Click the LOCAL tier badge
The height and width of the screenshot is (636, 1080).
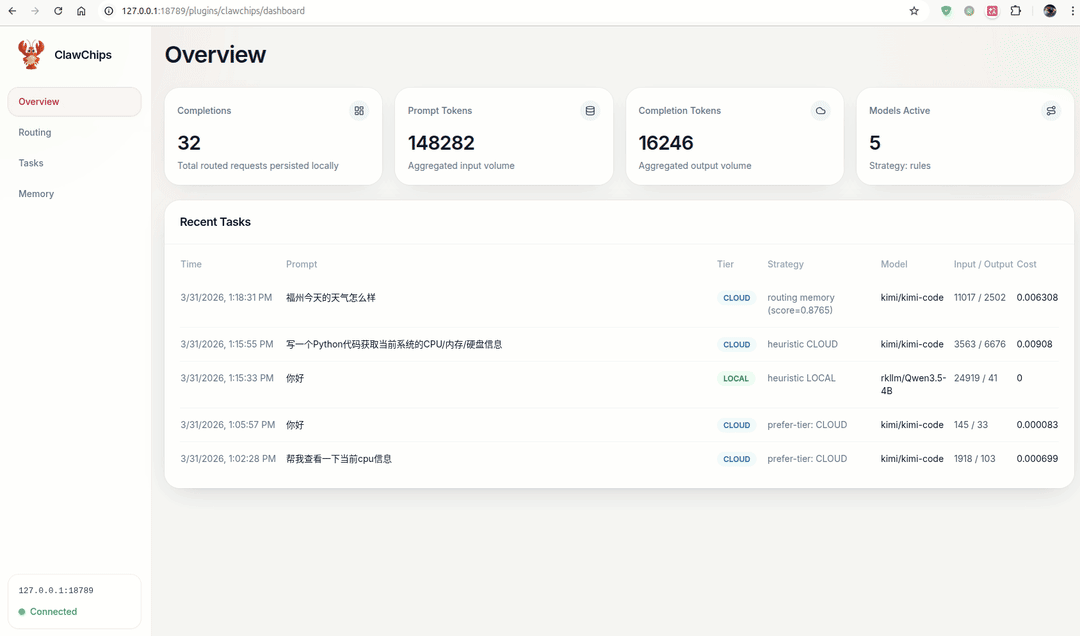coord(736,379)
